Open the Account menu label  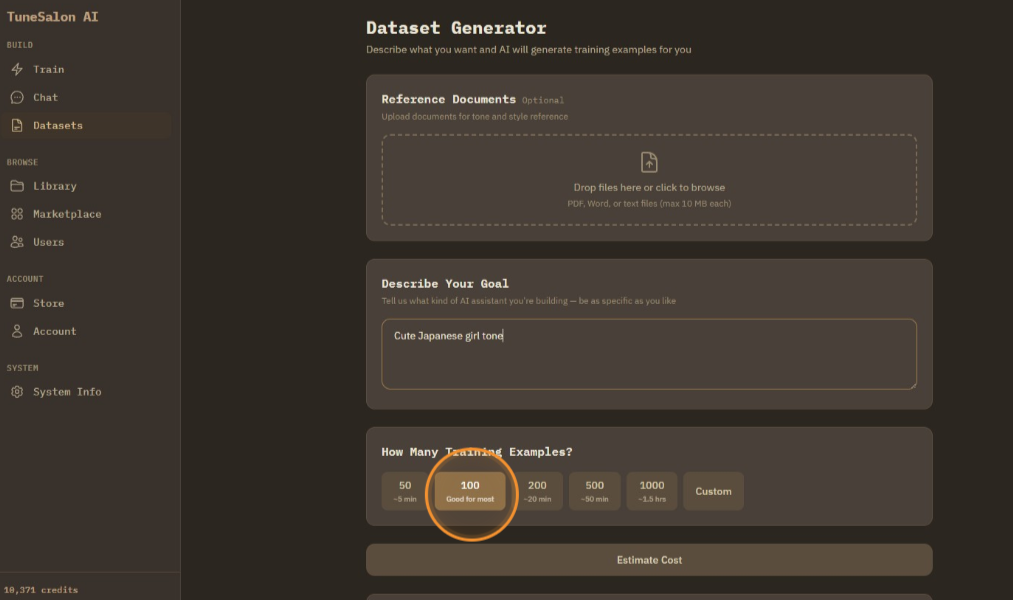[x=55, y=331]
